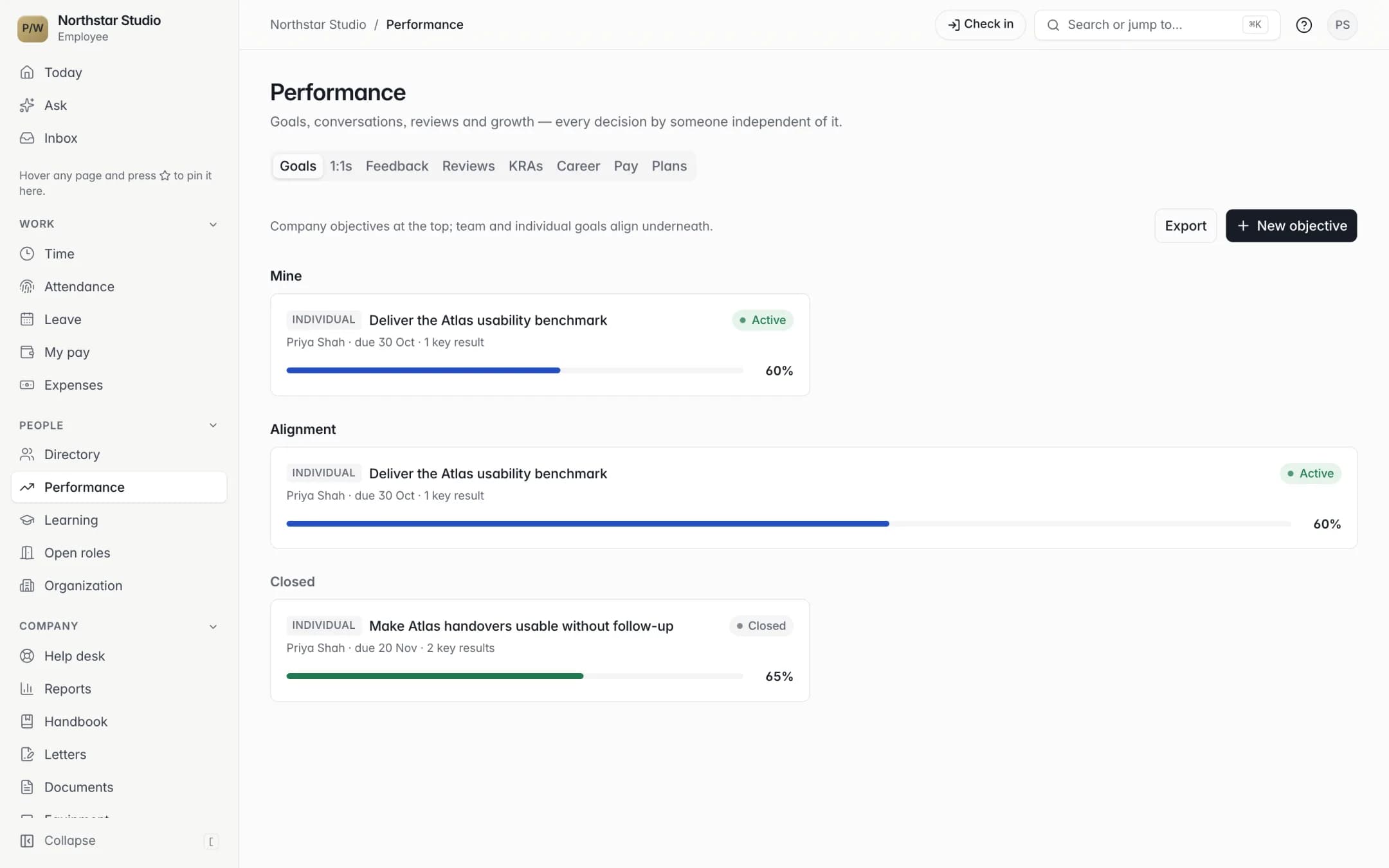Viewport: 1389px width, 868px height.
Task: Open the Handbook book icon
Action: pos(27,721)
